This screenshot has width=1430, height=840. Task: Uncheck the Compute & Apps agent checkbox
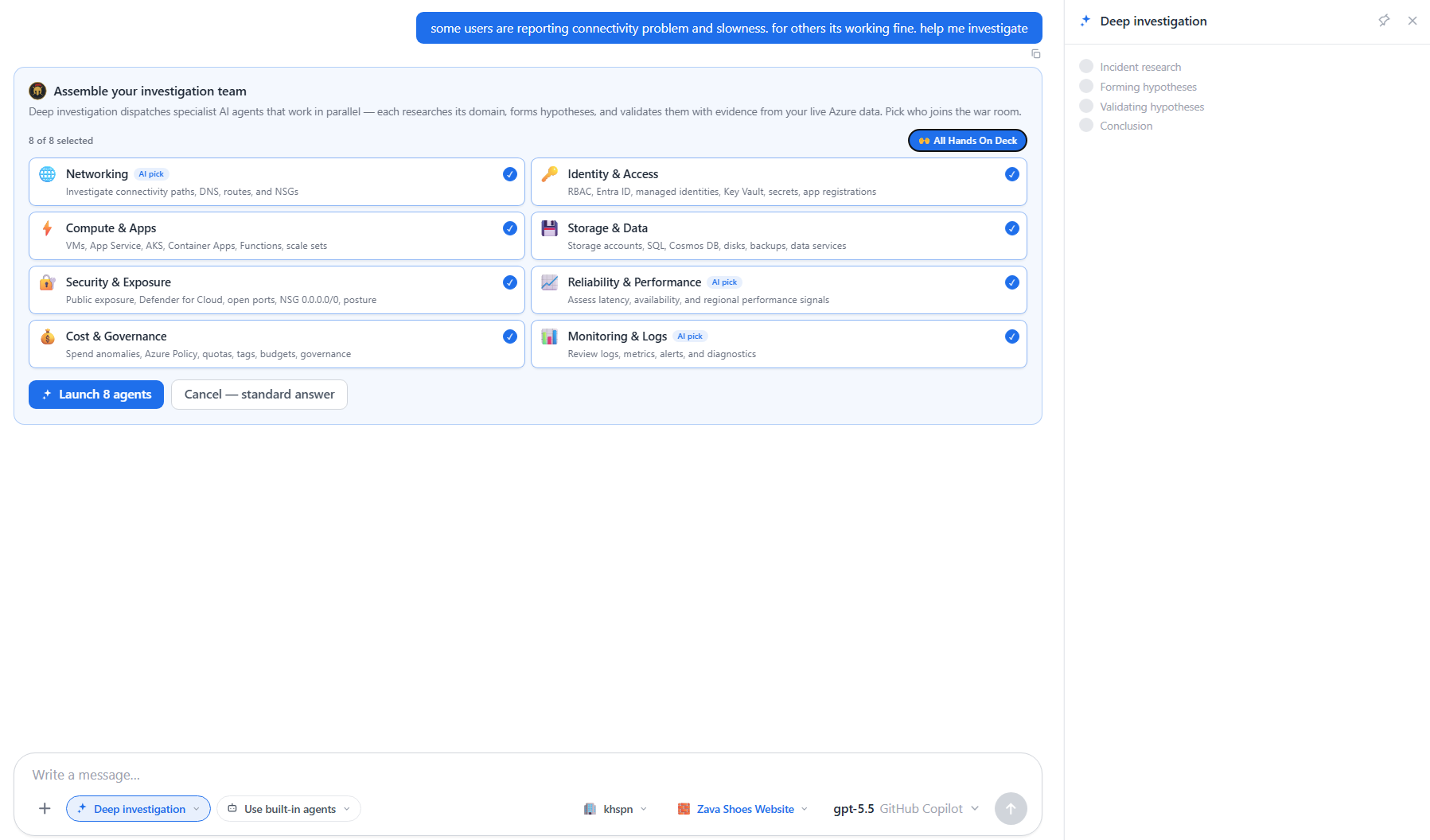[510, 228]
